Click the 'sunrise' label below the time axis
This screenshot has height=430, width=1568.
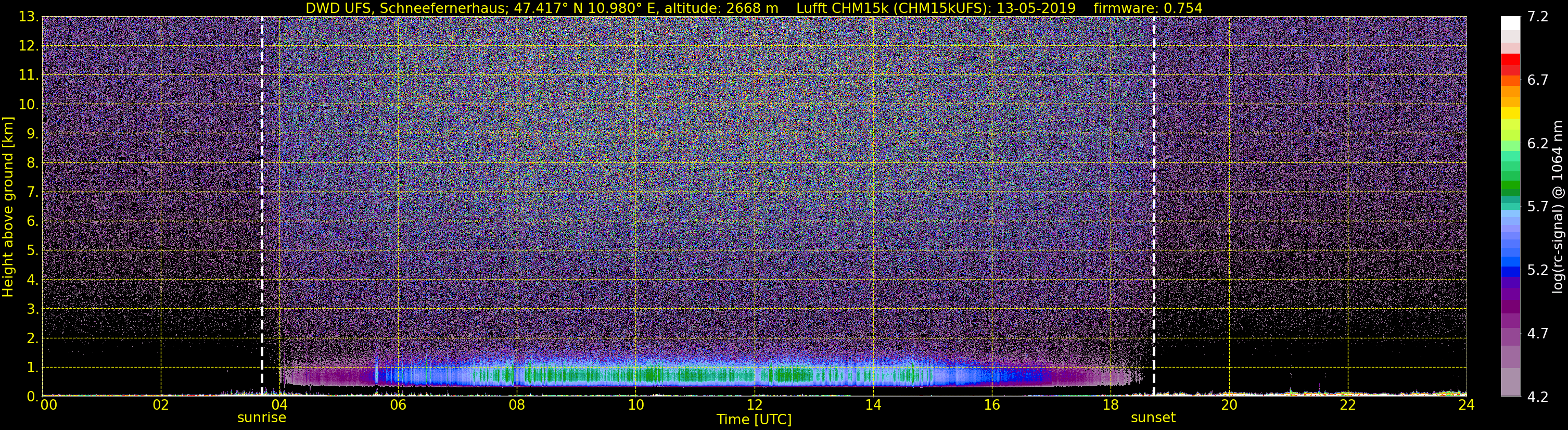[262, 417]
